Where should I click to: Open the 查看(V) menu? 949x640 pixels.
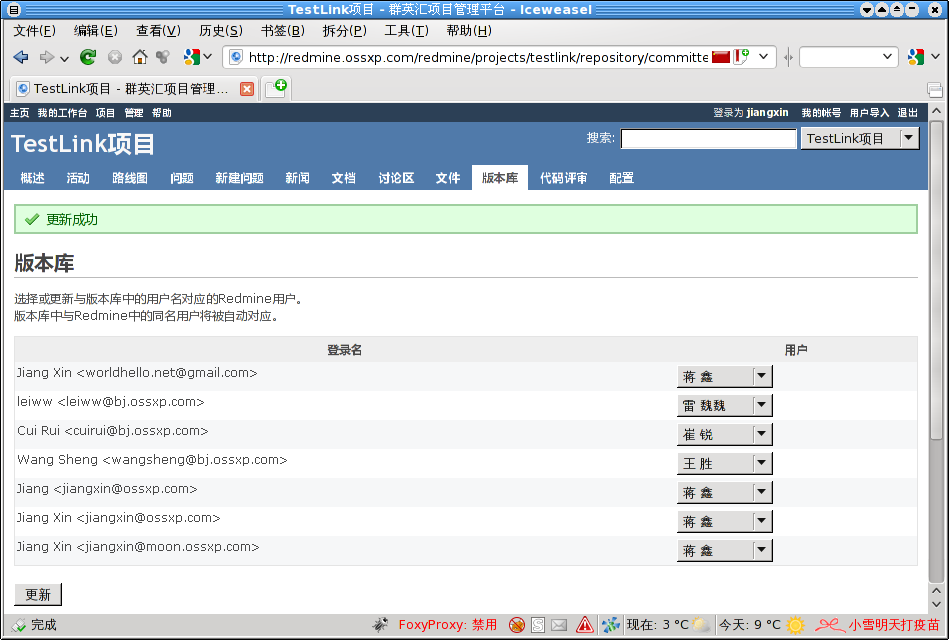pos(158,31)
